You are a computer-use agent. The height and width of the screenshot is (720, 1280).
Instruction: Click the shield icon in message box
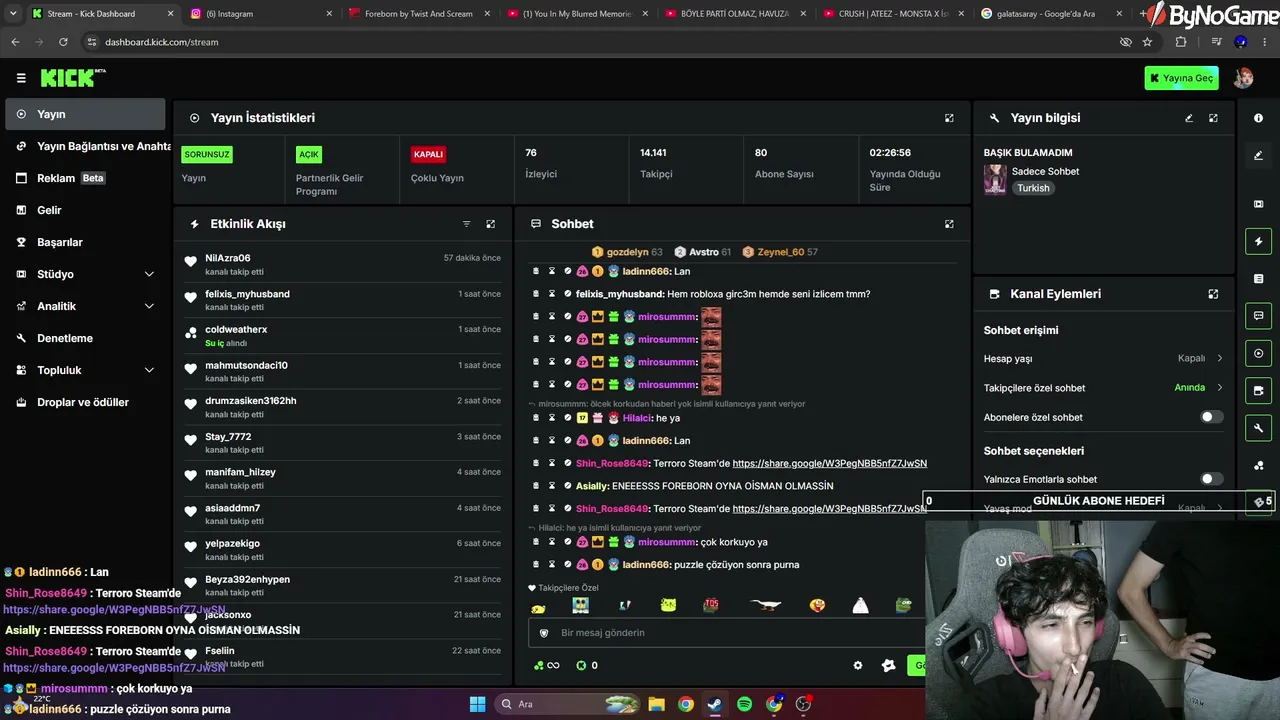point(544,633)
